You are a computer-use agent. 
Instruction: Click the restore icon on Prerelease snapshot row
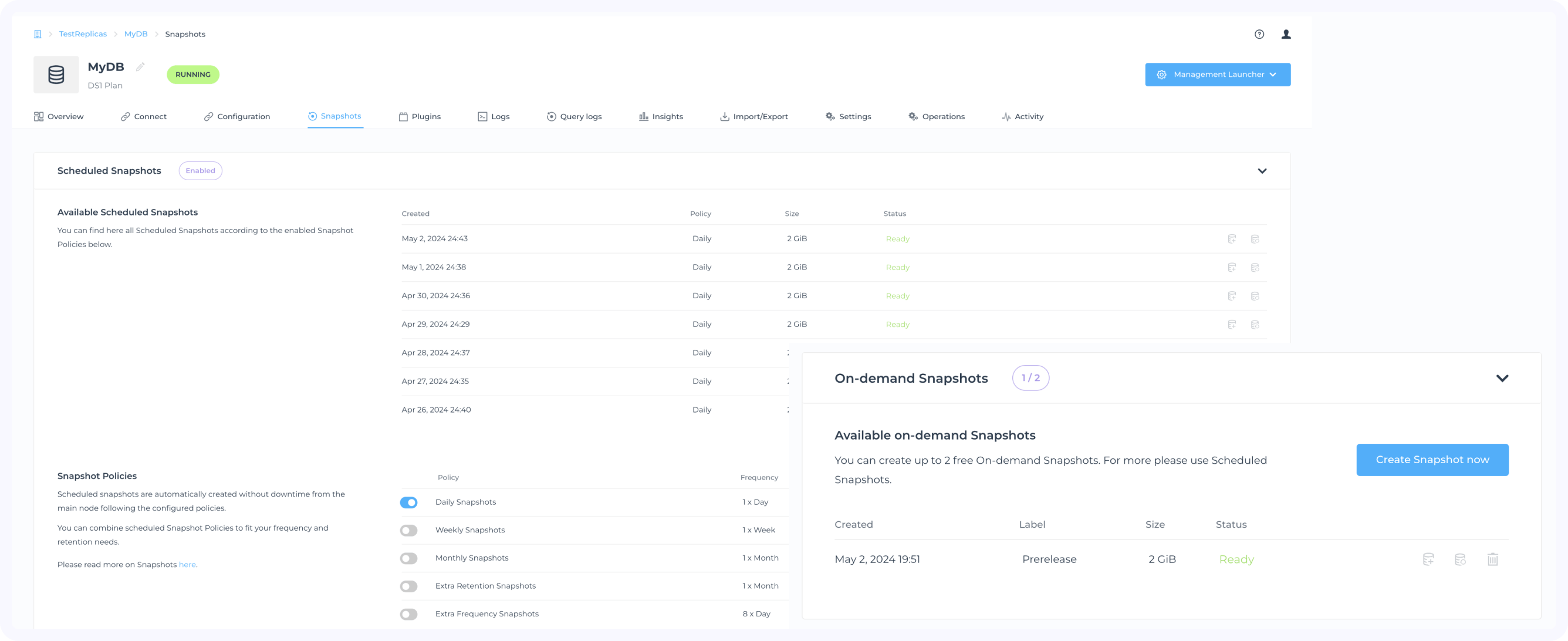tap(1459, 559)
